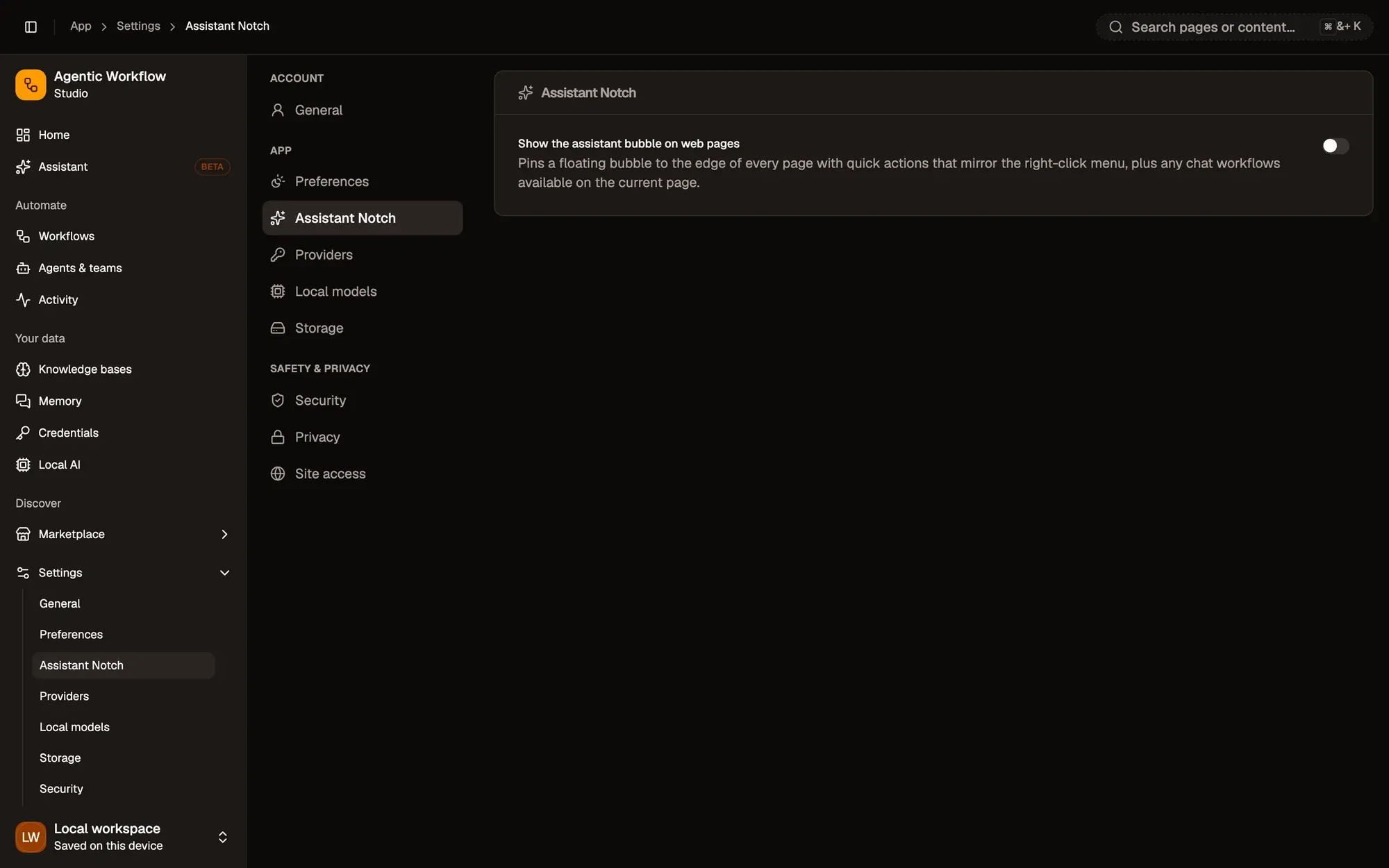Click the App breadcrumb link
The width and height of the screenshot is (1389, 868).
pos(81,26)
